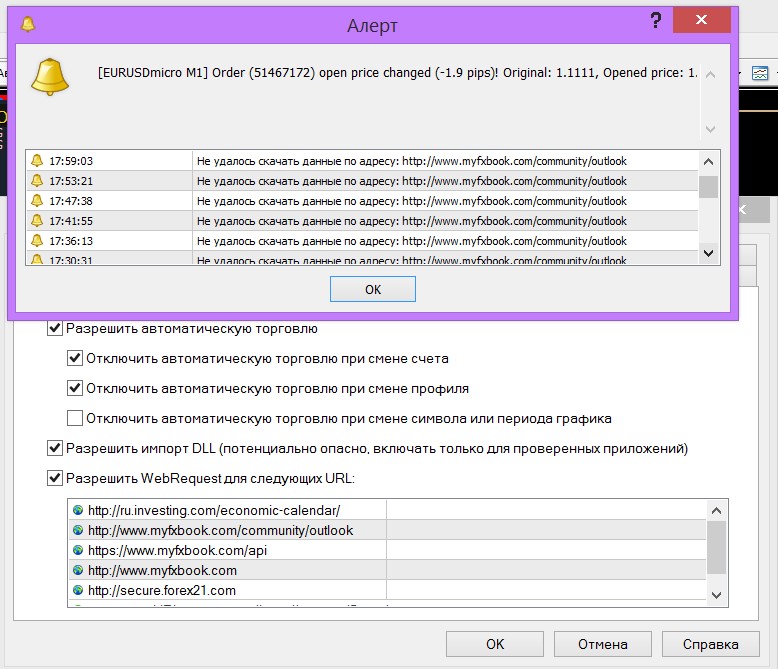Click globe icon next to myfxbook community/outlook URL
The image size is (778, 669).
(78, 530)
